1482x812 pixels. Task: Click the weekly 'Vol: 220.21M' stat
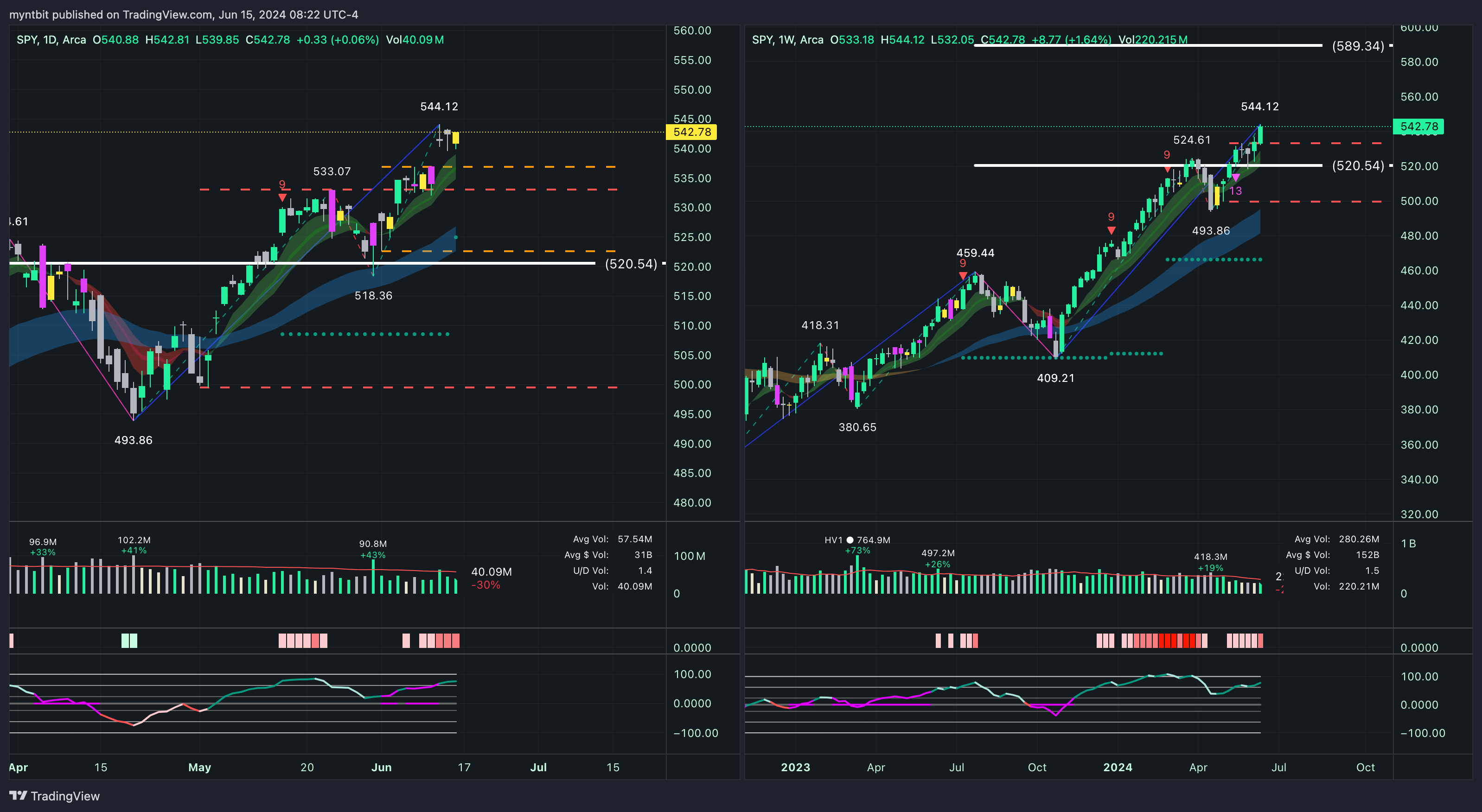(x=1346, y=587)
